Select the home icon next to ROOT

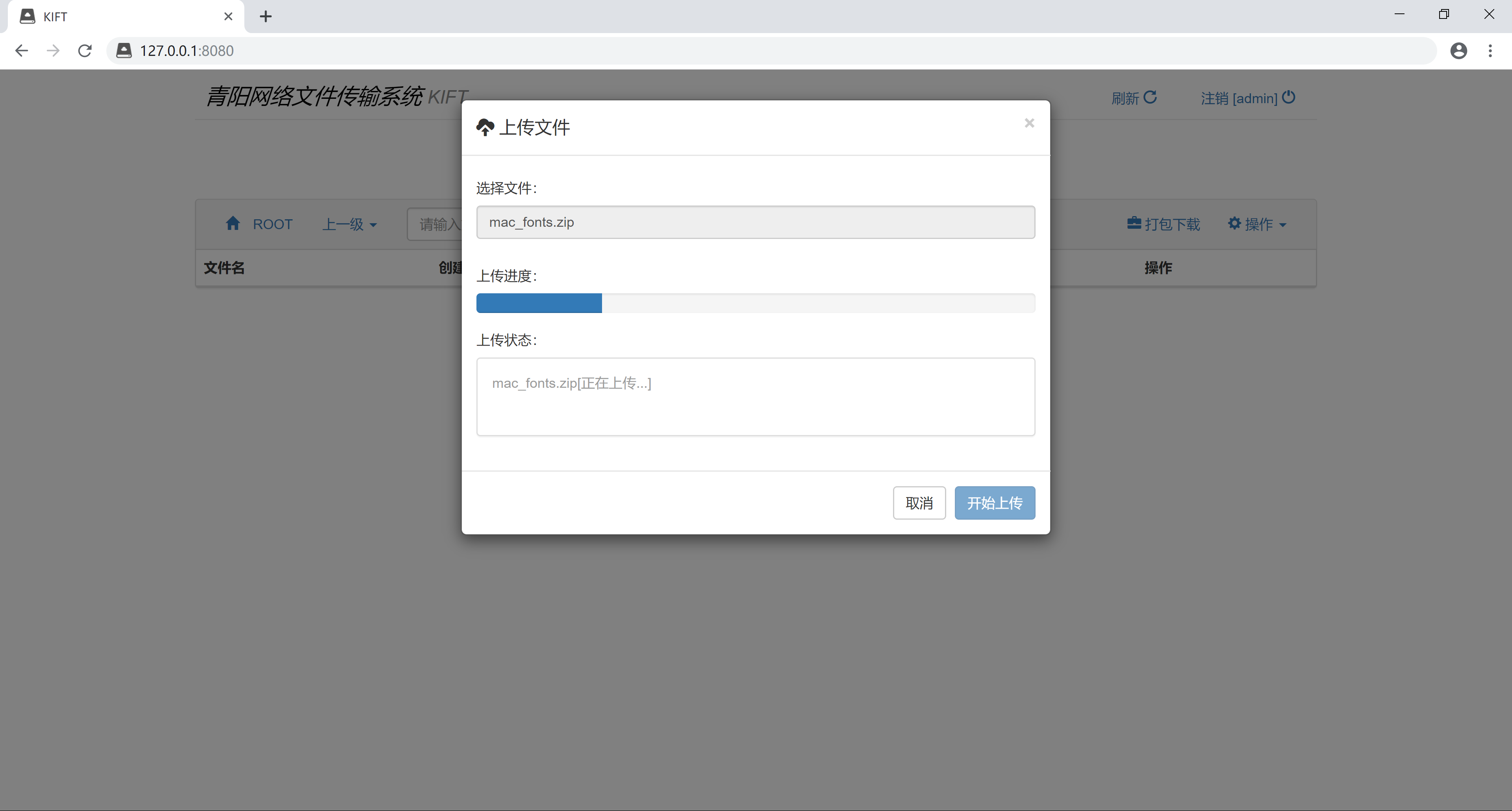click(x=233, y=223)
